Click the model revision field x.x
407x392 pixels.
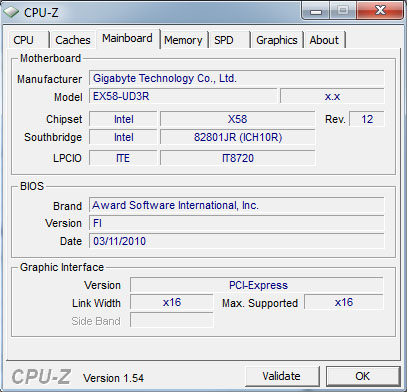click(332, 96)
